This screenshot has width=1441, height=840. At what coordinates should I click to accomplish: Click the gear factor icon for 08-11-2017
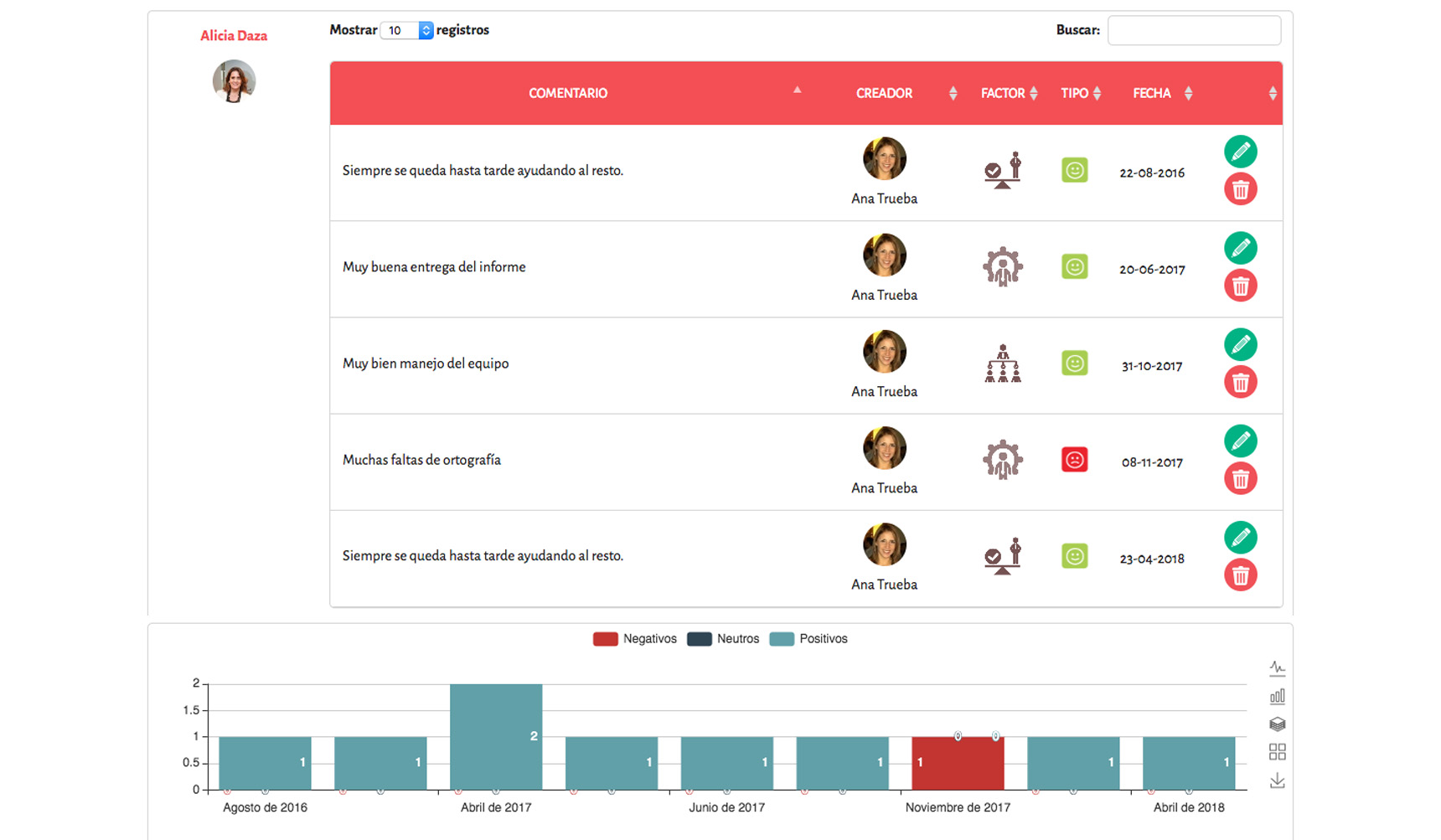click(1003, 460)
